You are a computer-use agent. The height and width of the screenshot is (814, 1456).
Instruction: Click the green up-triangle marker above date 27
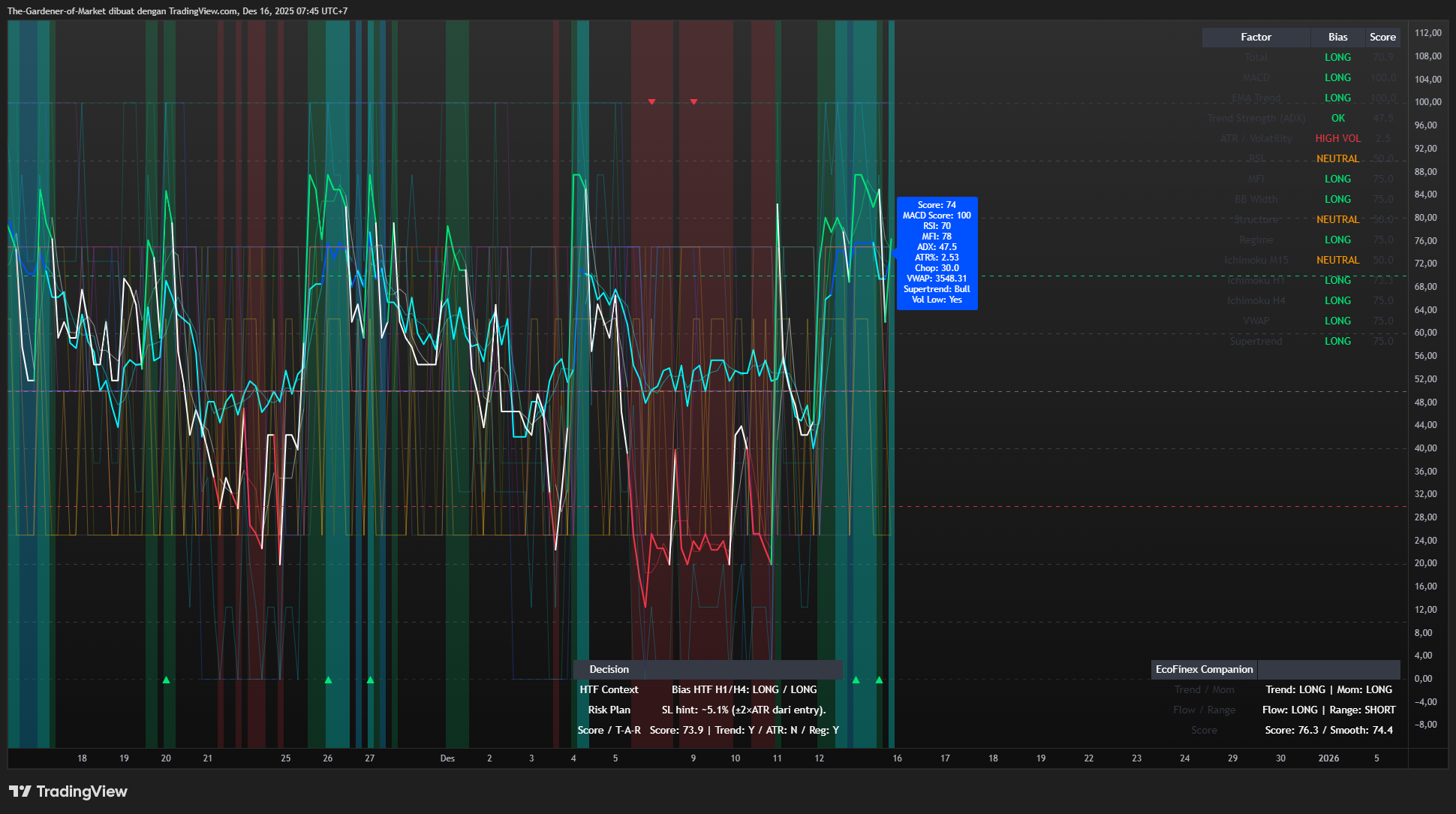tap(370, 680)
